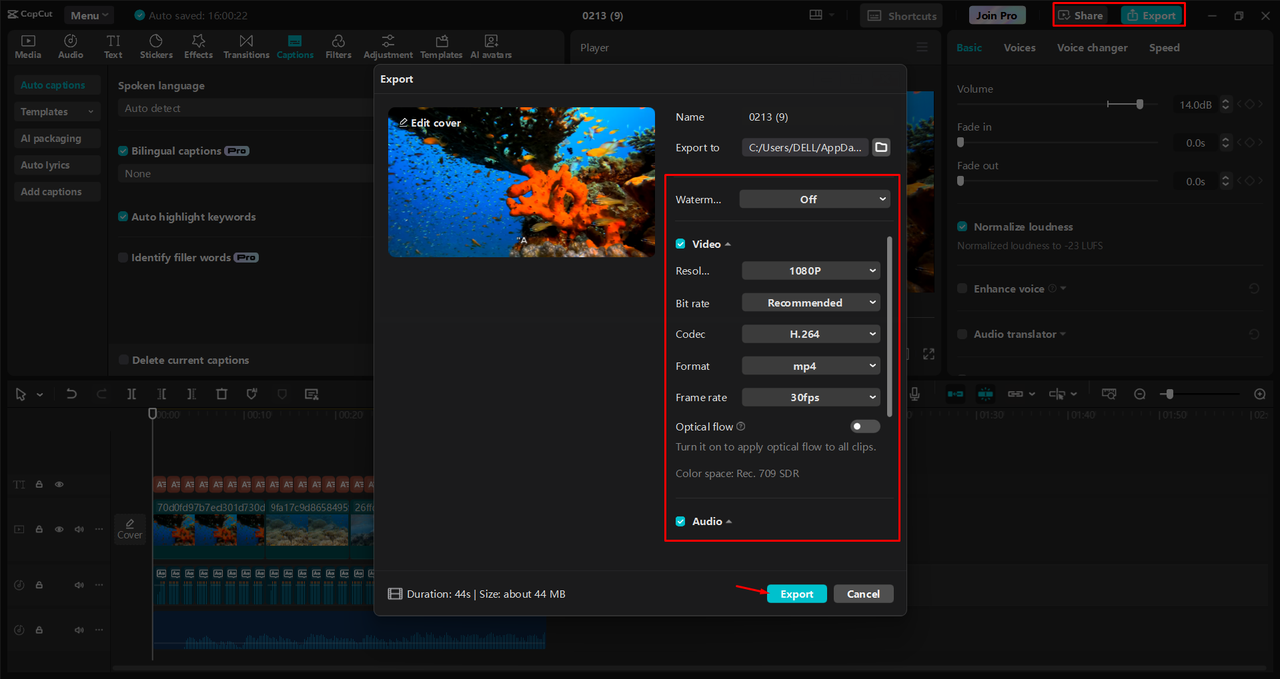The image size is (1280, 679).
Task: Expand the Templates sidebar dropdown
Action: pos(57,112)
